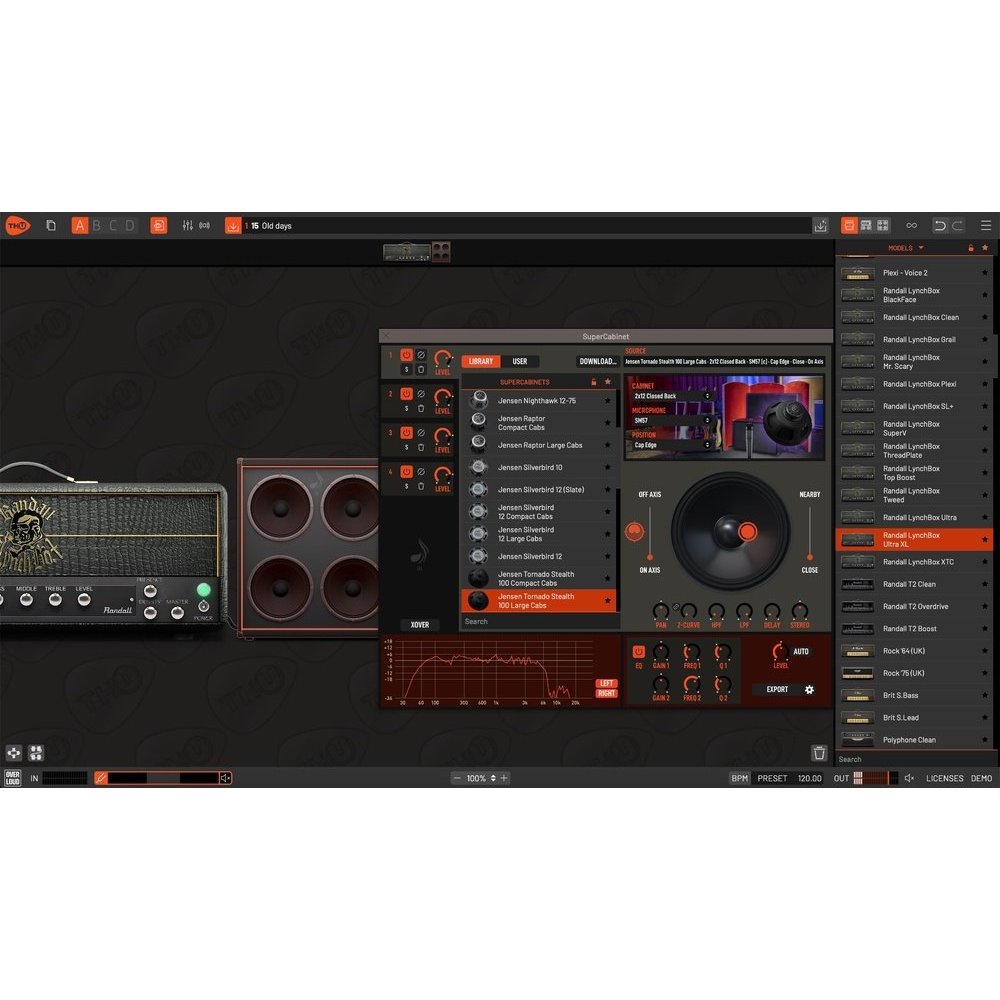
Task: Click the favorites star in Supercabinets header
Action: pyautogui.click(x=608, y=381)
